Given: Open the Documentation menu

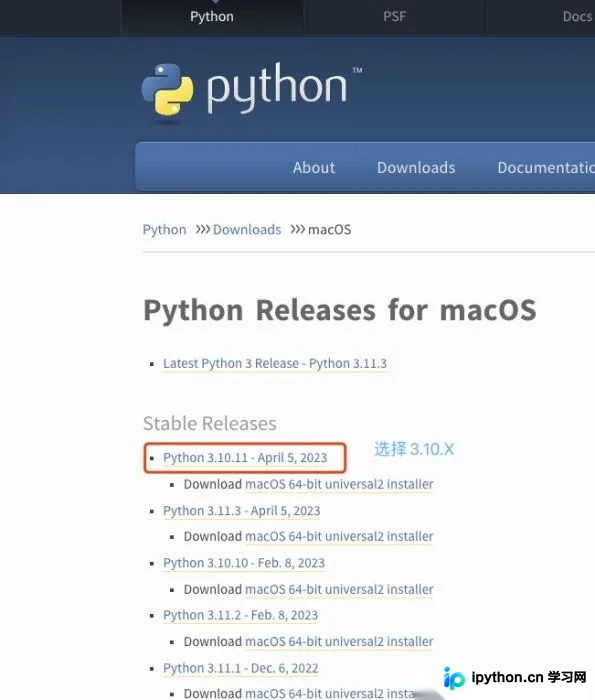Looking at the screenshot, I should [546, 167].
